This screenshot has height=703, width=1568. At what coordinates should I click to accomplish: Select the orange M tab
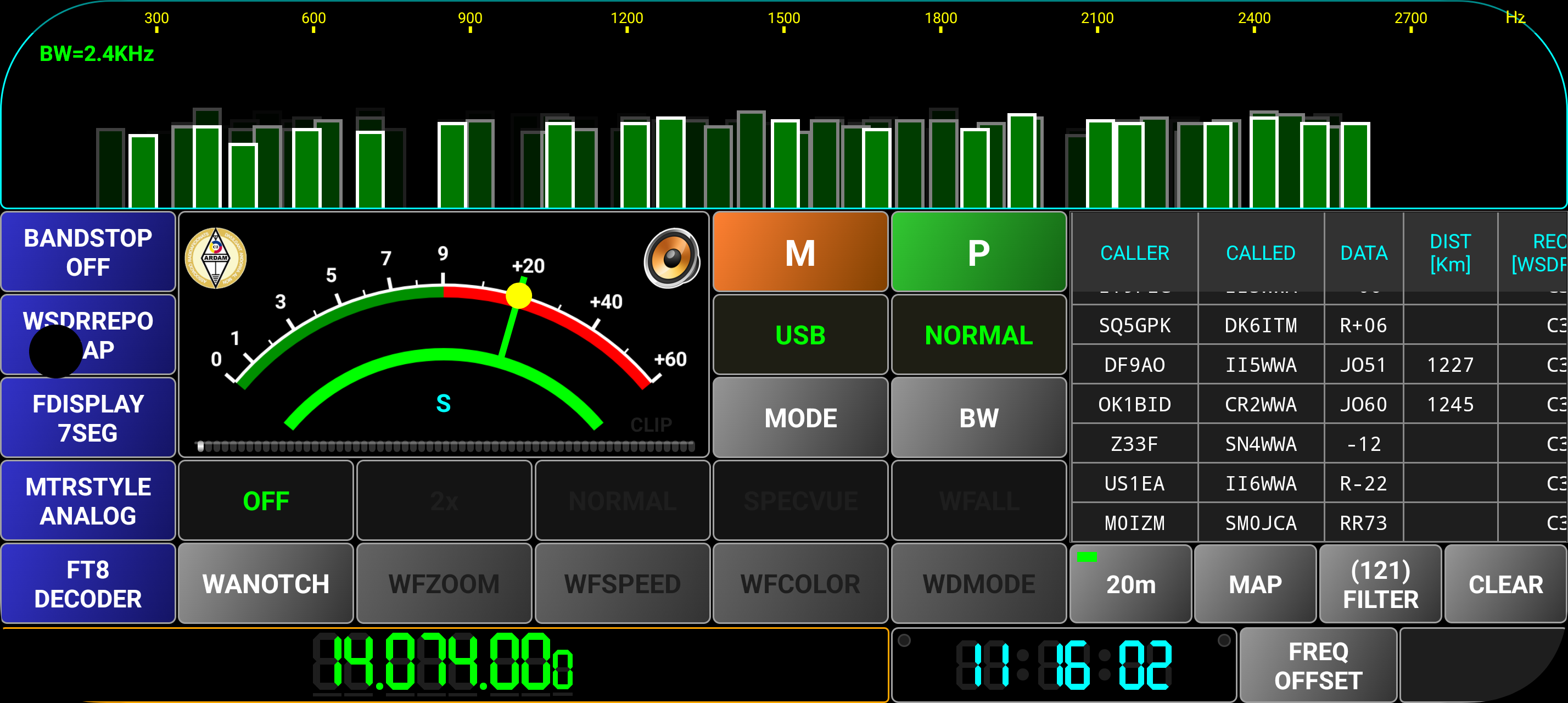pos(800,252)
